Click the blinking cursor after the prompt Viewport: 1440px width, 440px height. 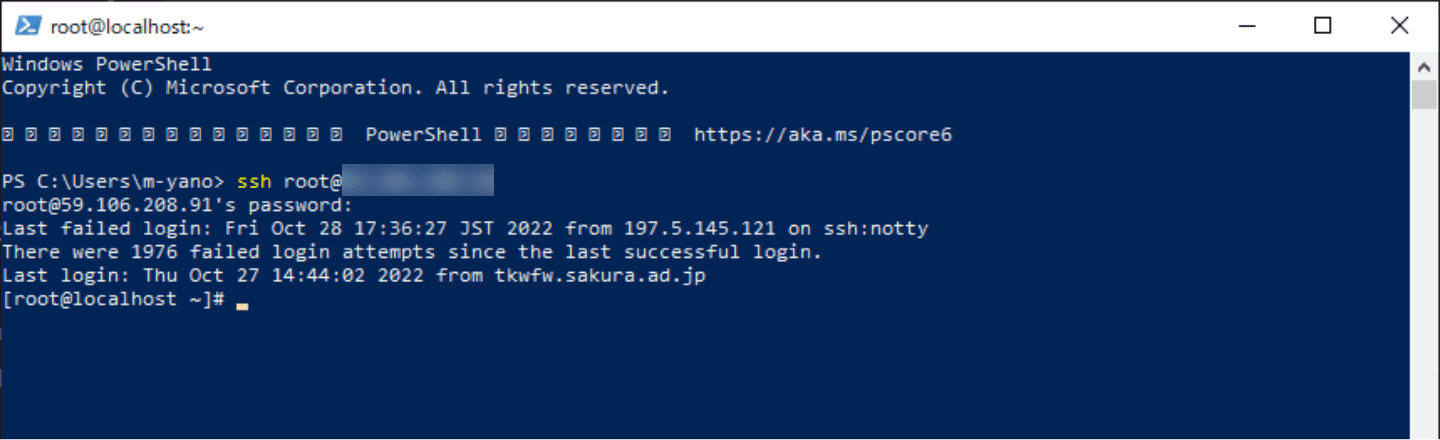[242, 307]
